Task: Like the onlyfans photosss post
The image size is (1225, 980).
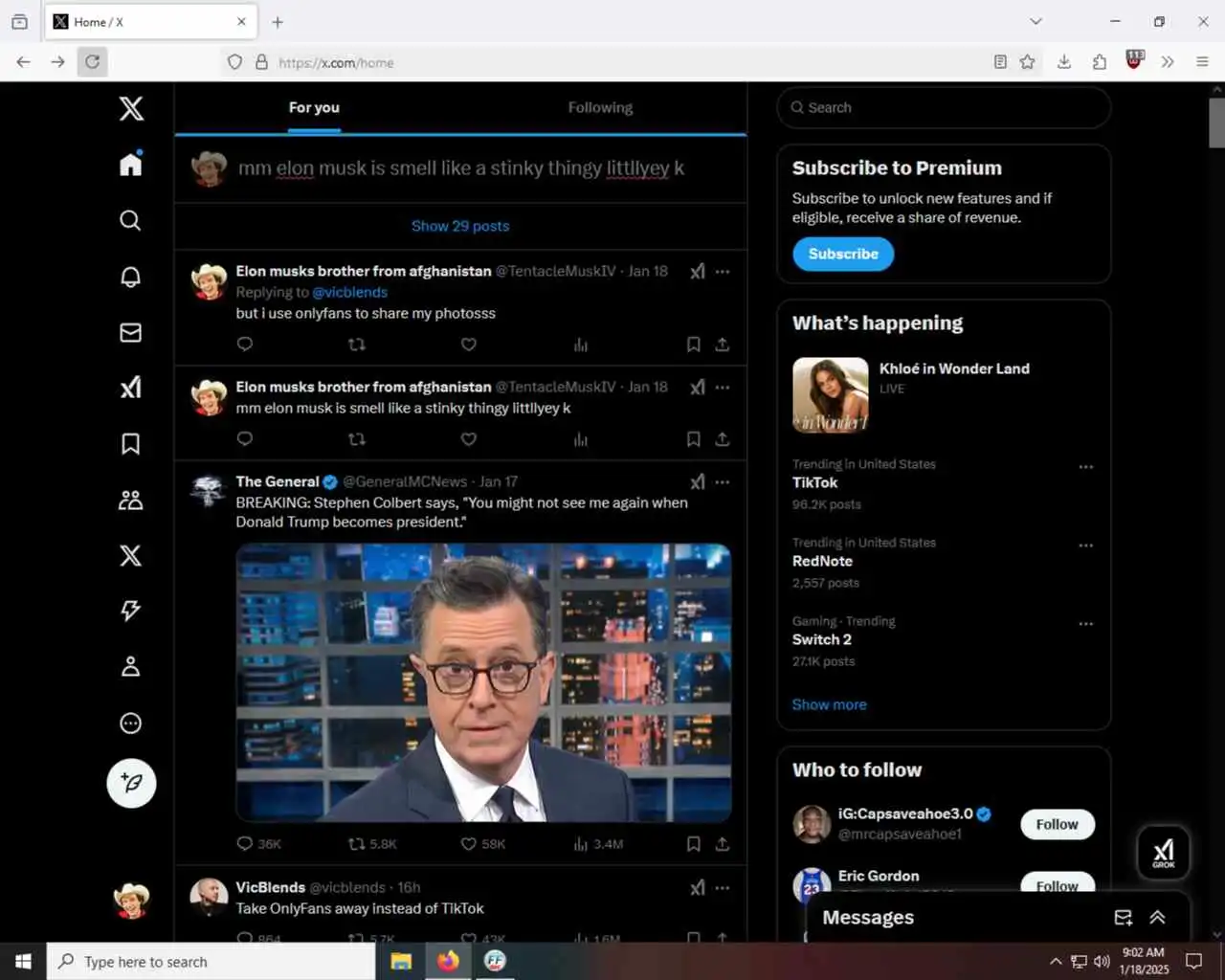Action: [x=469, y=345]
